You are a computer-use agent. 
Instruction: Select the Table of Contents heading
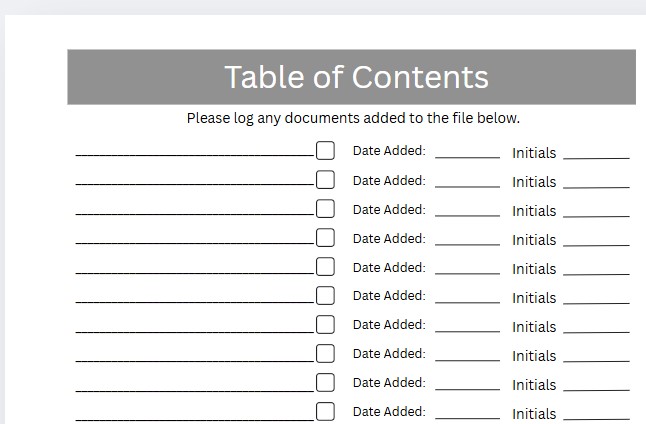pyautogui.click(x=356, y=77)
